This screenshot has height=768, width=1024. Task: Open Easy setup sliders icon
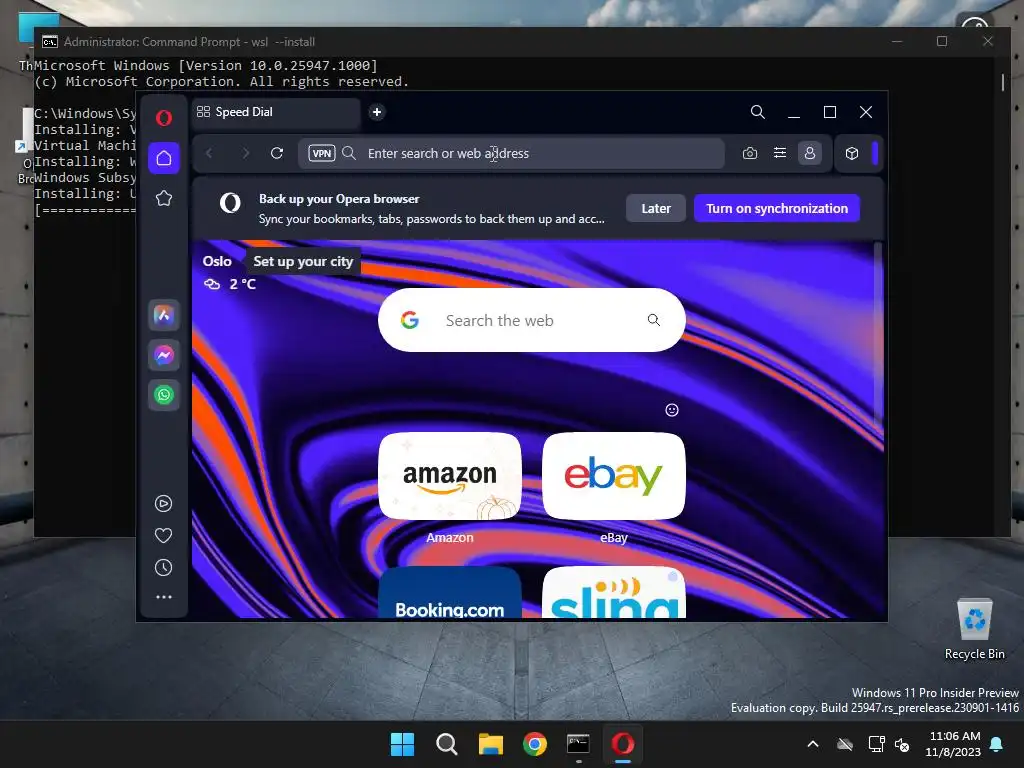[x=780, y=153]
